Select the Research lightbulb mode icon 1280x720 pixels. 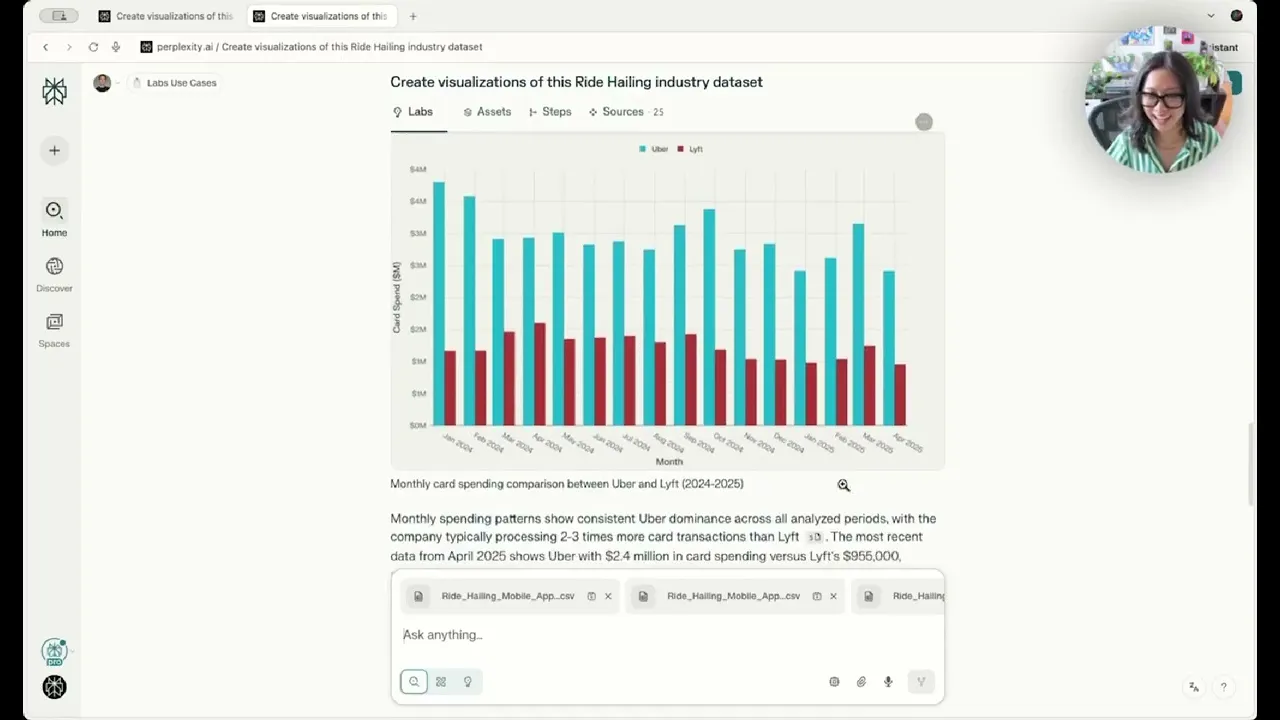[x=467, y=681]
